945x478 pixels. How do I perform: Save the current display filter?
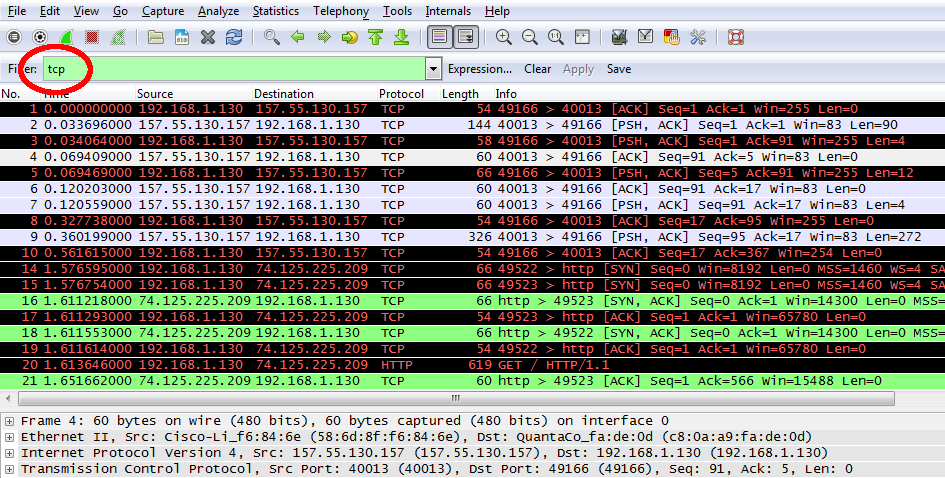point(619,69)
